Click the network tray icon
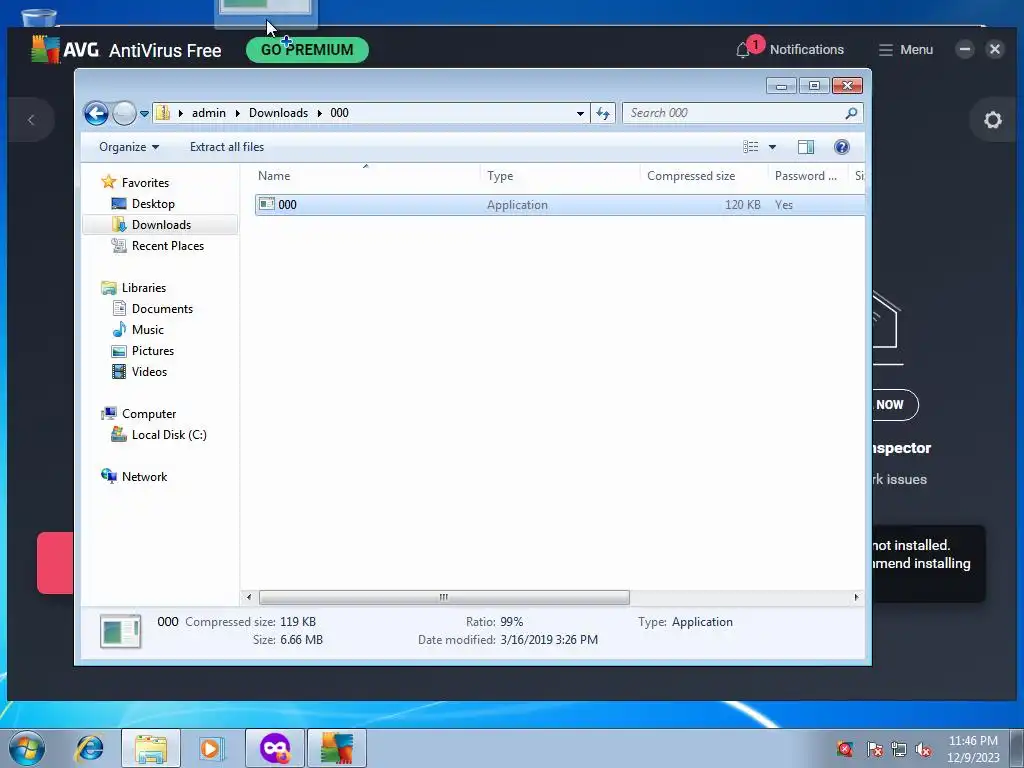Image resolution: width=1024 pixels, height=768 pixels. [x=899, y=749]
